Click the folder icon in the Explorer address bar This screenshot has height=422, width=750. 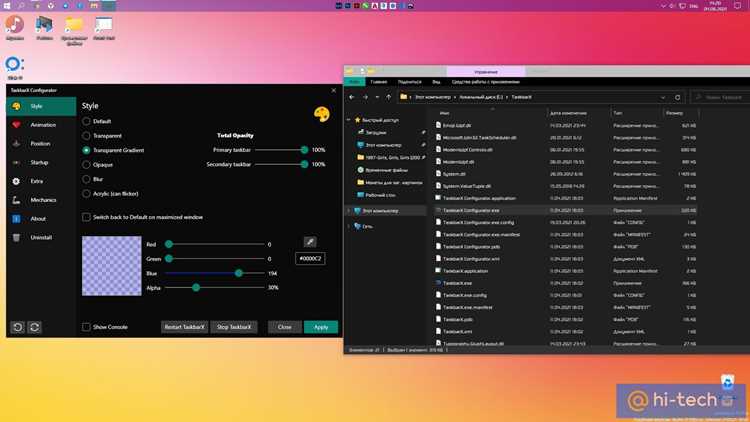[404, 97]
